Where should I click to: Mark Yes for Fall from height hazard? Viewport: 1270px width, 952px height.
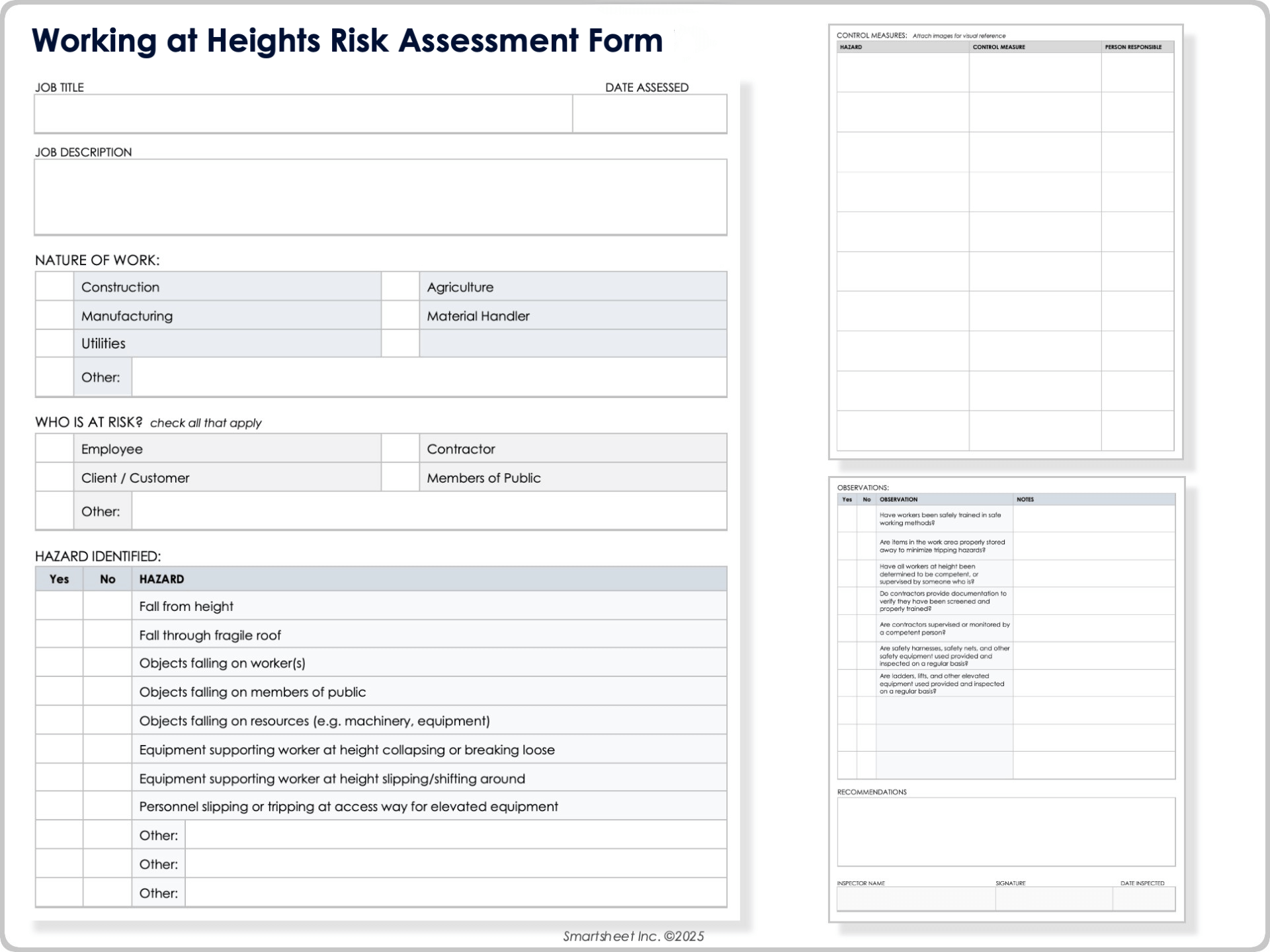(x=59, y=606)
